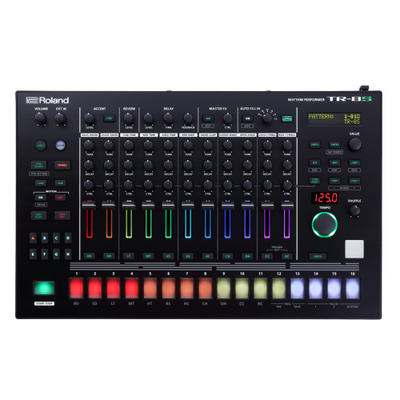This screenshot has height=400, width=400.
Task: Click the SHIFT button
Action: (41, 145)
